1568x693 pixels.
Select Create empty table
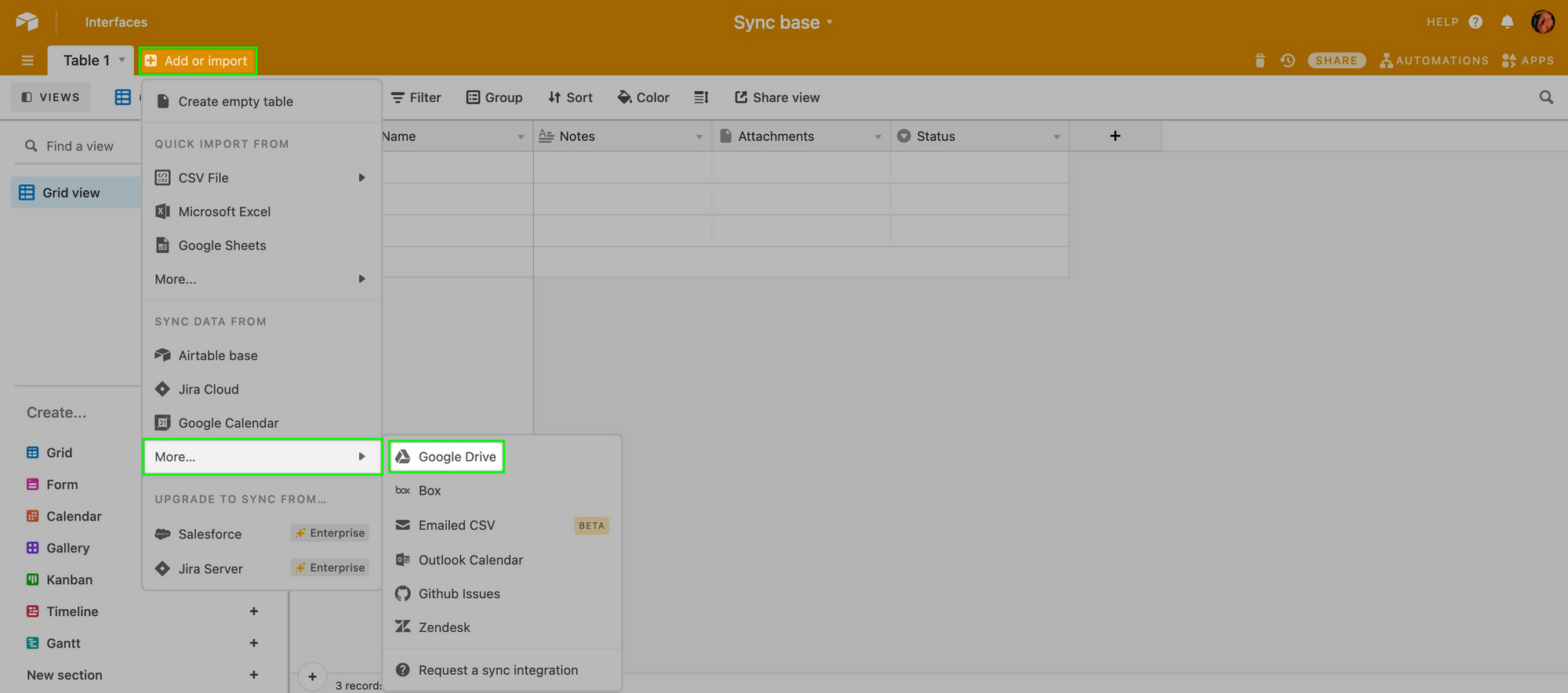262,101
